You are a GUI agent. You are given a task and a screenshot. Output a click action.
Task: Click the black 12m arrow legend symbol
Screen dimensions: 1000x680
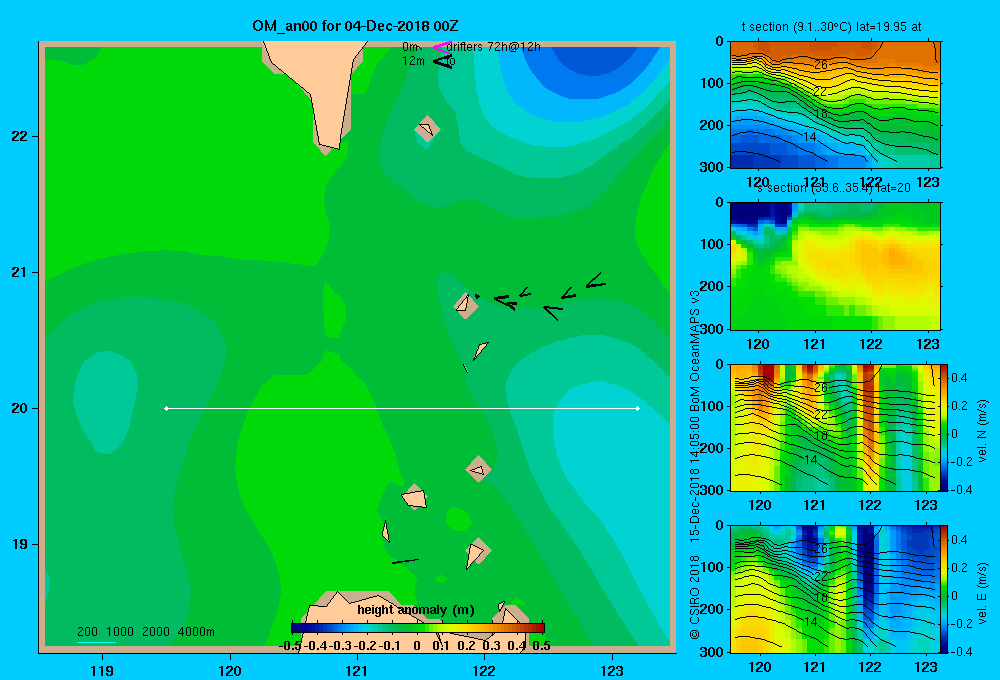pyautogui.click(x=443, y=61)
